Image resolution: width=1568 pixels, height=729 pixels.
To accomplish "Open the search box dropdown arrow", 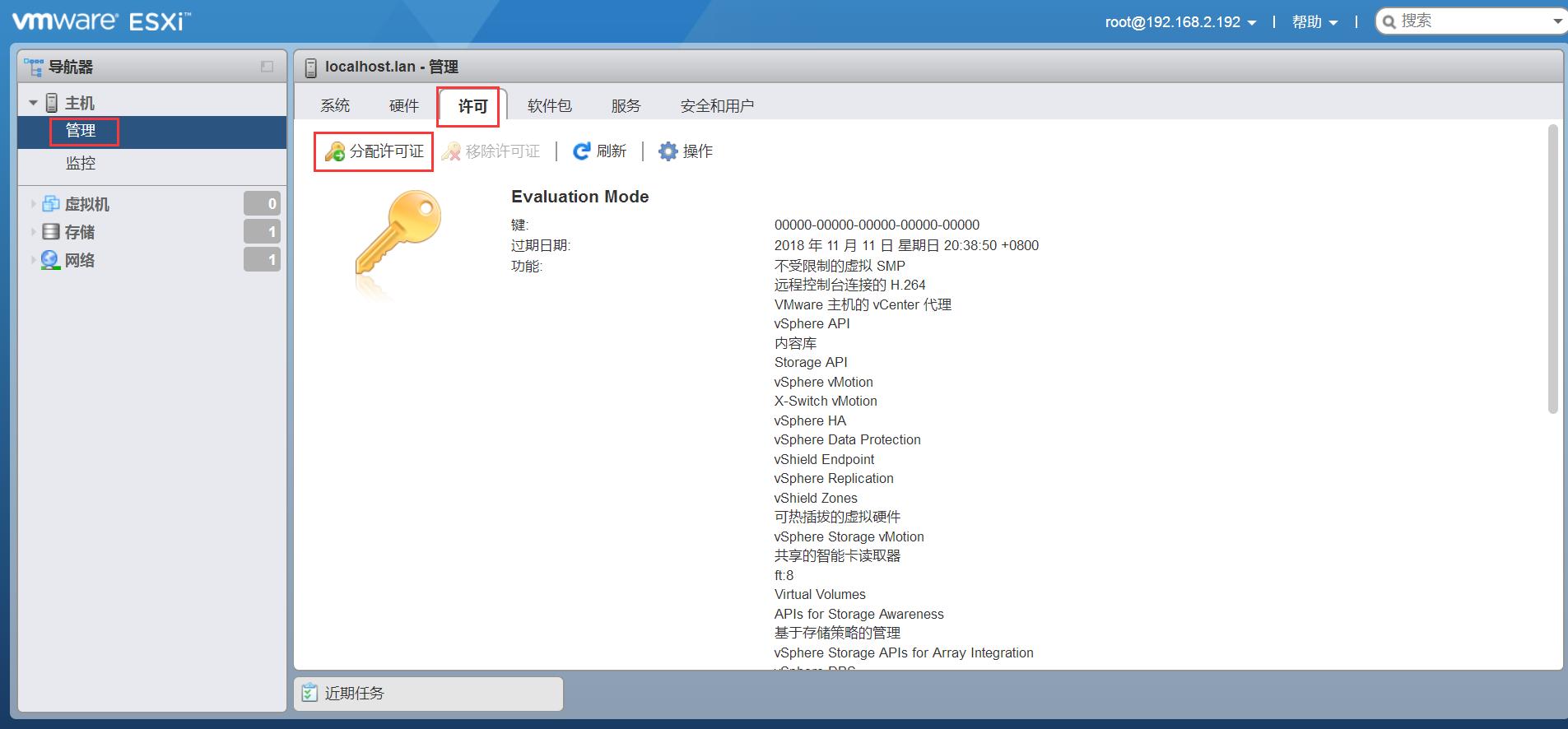I will 1557,22.
